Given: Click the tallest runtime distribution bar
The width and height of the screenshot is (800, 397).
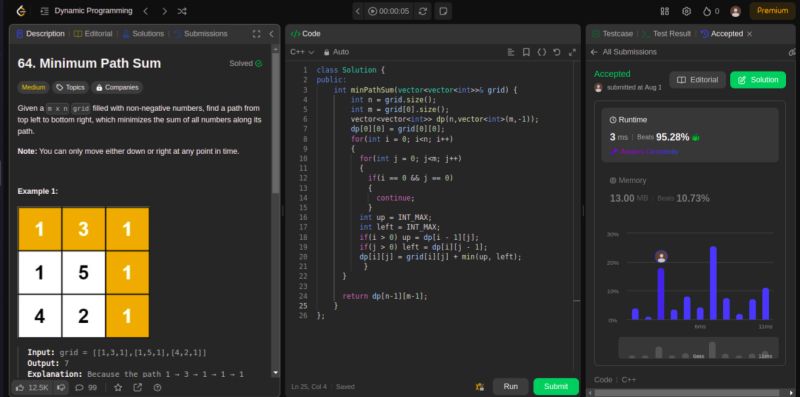Looking at the screenshot, I should pyautogui.click(x=713, y=283).
